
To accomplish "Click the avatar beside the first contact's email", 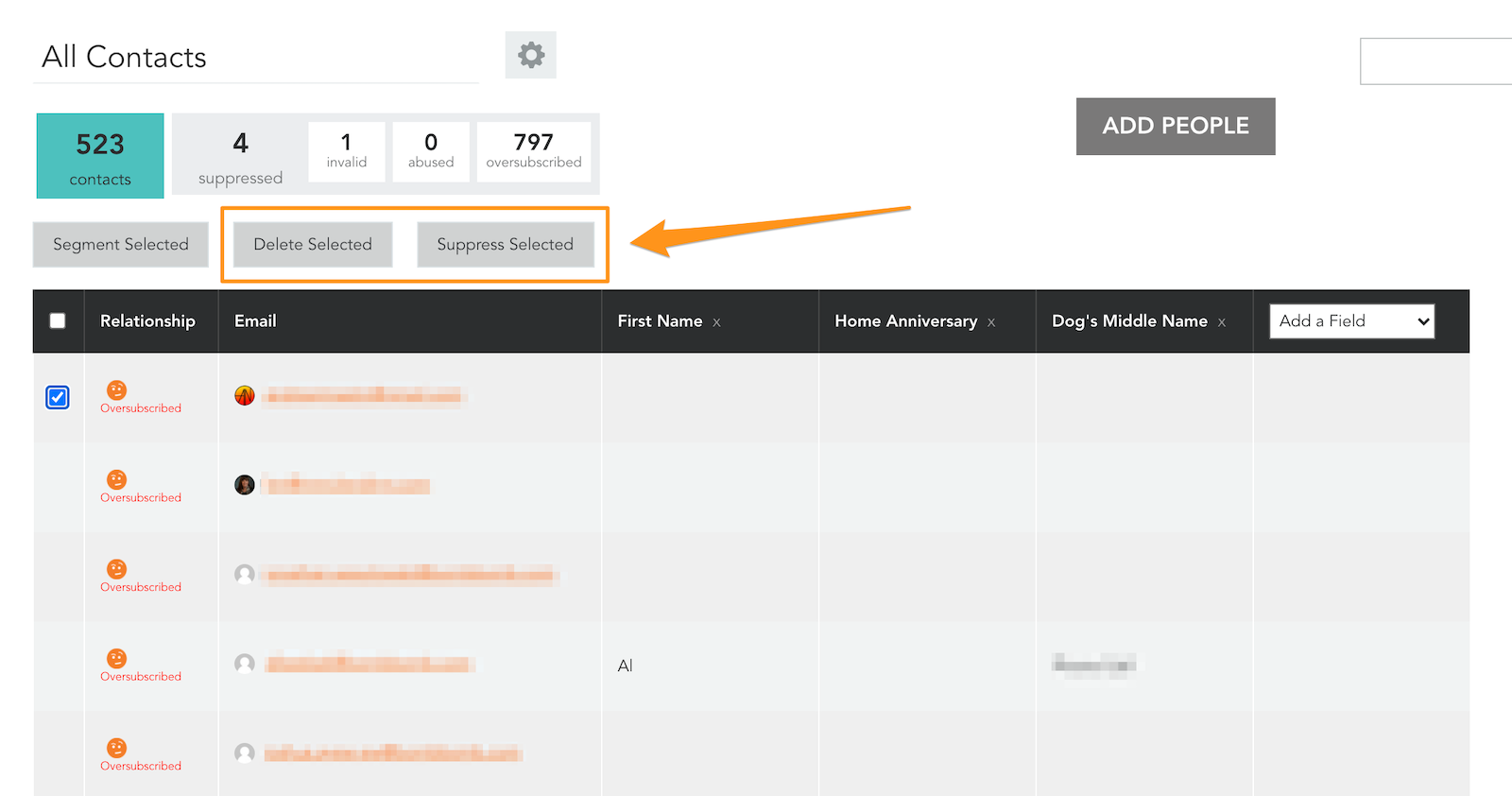I will (245, 395).
